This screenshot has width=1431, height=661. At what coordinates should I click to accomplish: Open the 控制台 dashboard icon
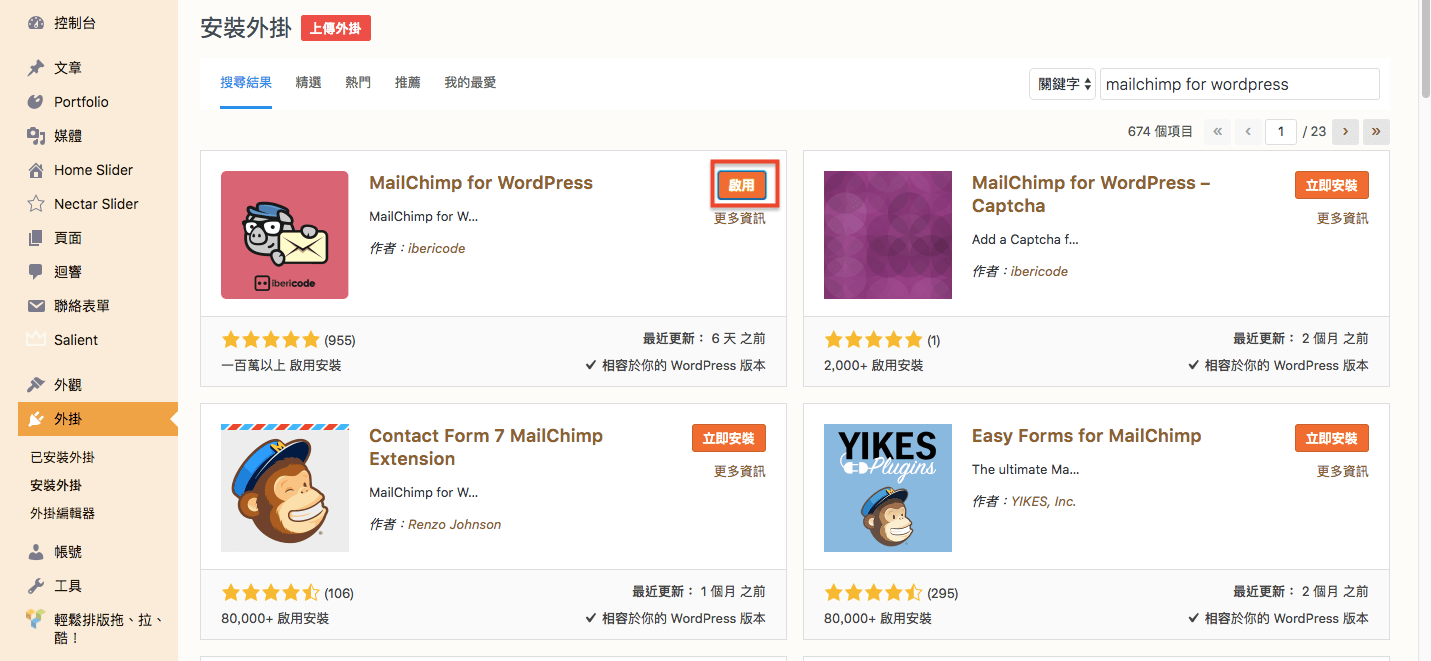(x=36, y=23)
